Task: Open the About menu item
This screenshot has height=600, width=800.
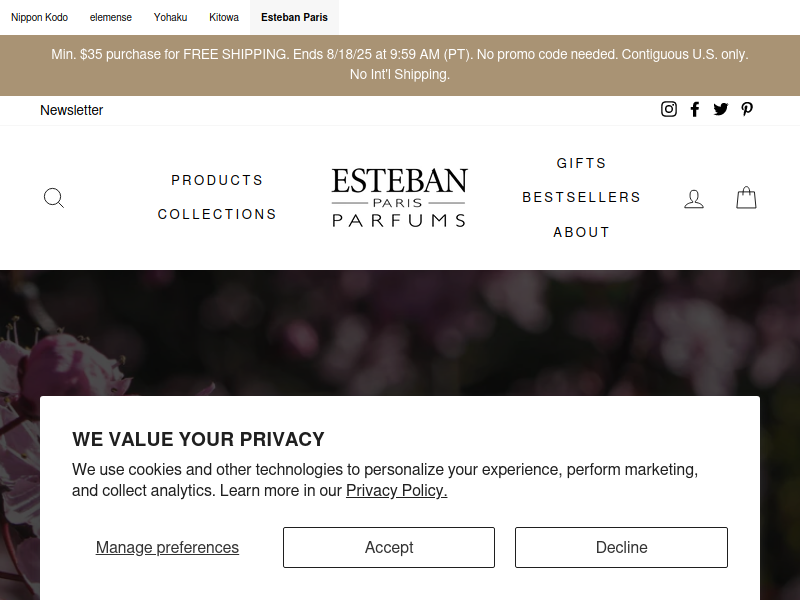Action: point(581,232)
